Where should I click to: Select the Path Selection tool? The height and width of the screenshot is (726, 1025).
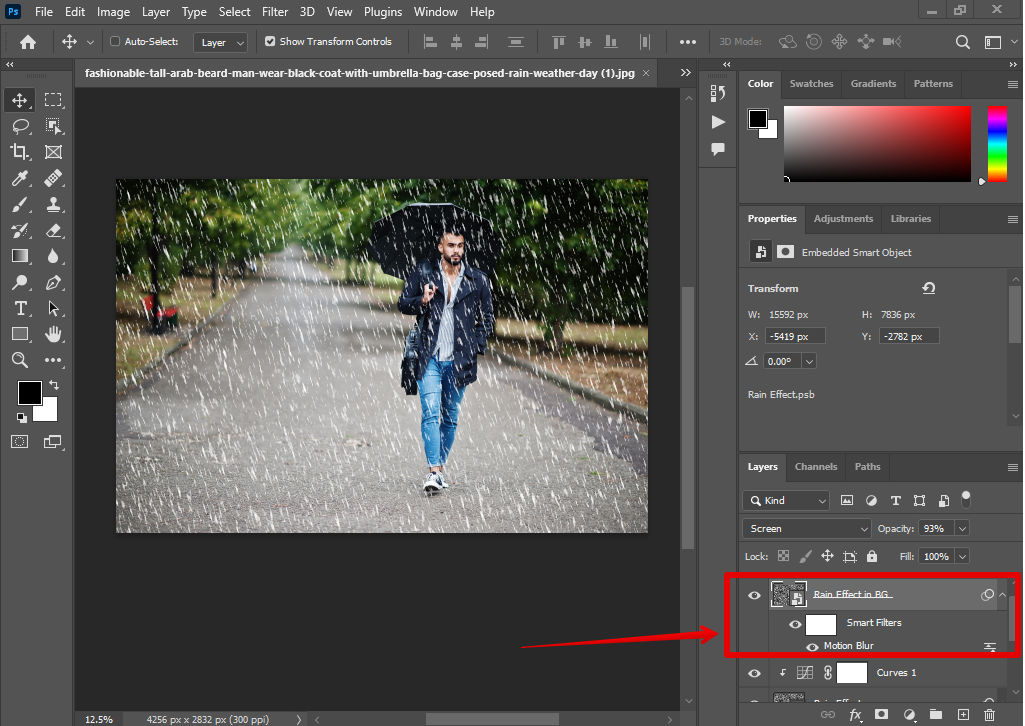click(53, 308)
